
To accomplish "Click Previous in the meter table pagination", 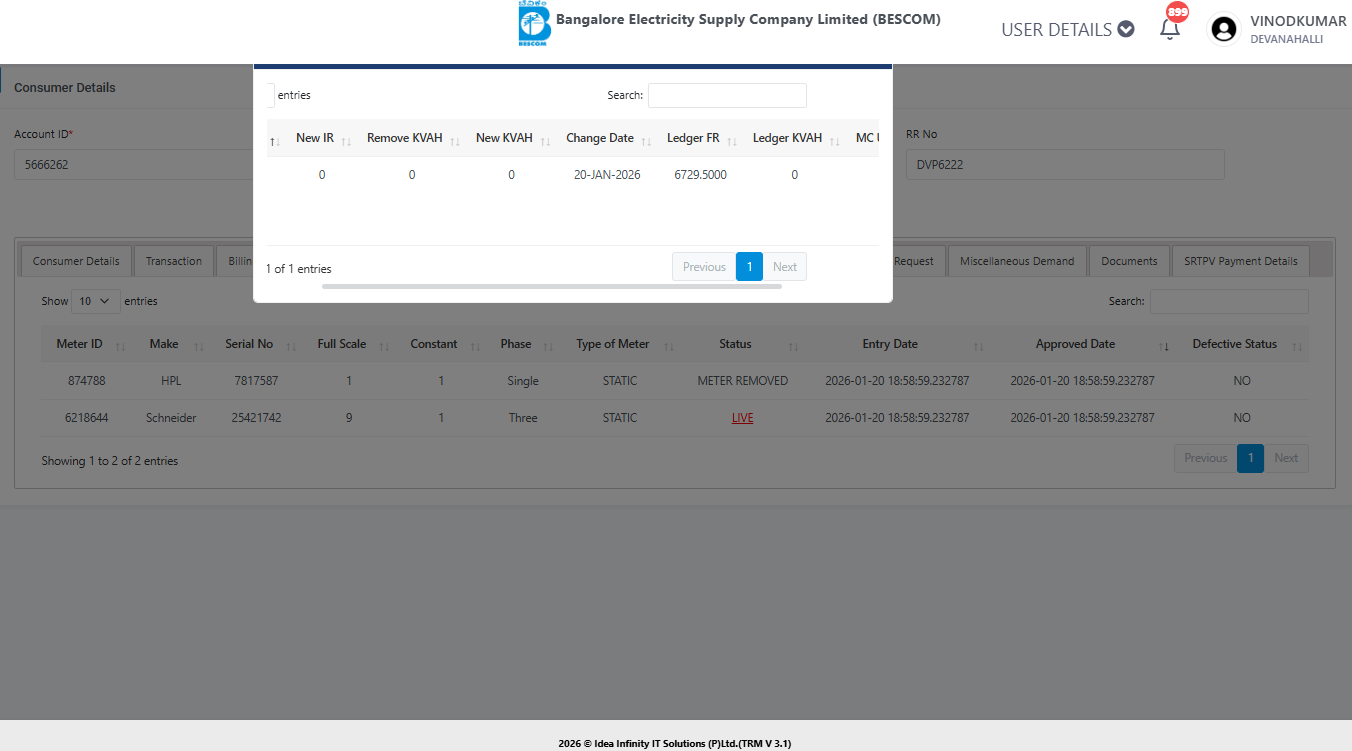I will [x=1205, y=458].
